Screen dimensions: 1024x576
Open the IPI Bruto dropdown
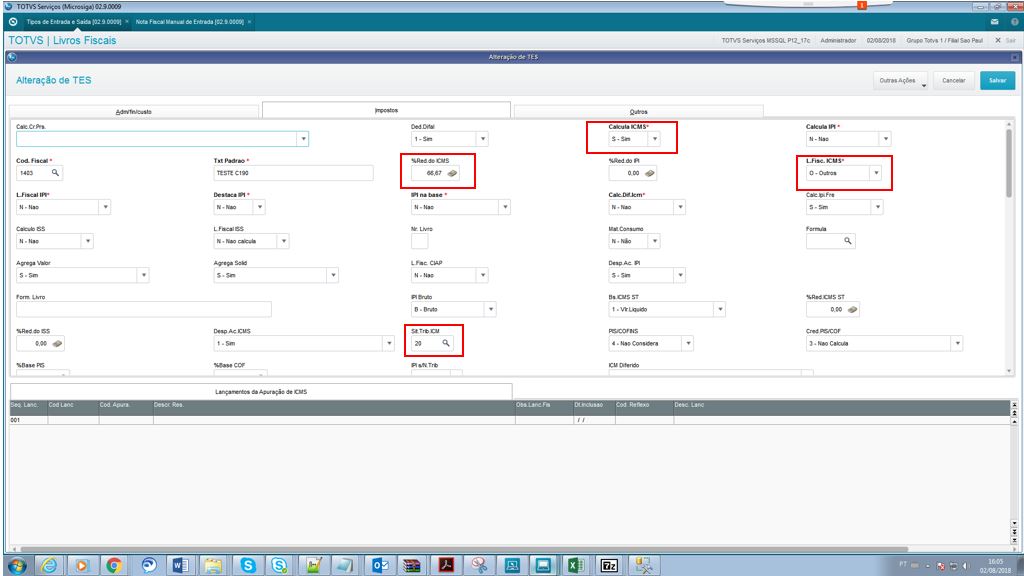(490, 310)
